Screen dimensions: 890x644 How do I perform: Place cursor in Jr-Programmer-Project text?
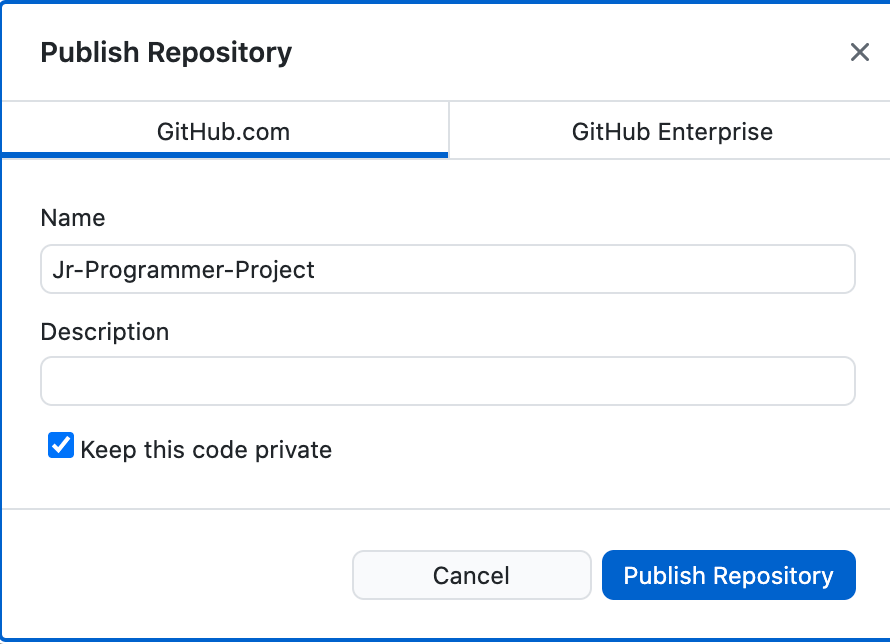pos(183,269)
